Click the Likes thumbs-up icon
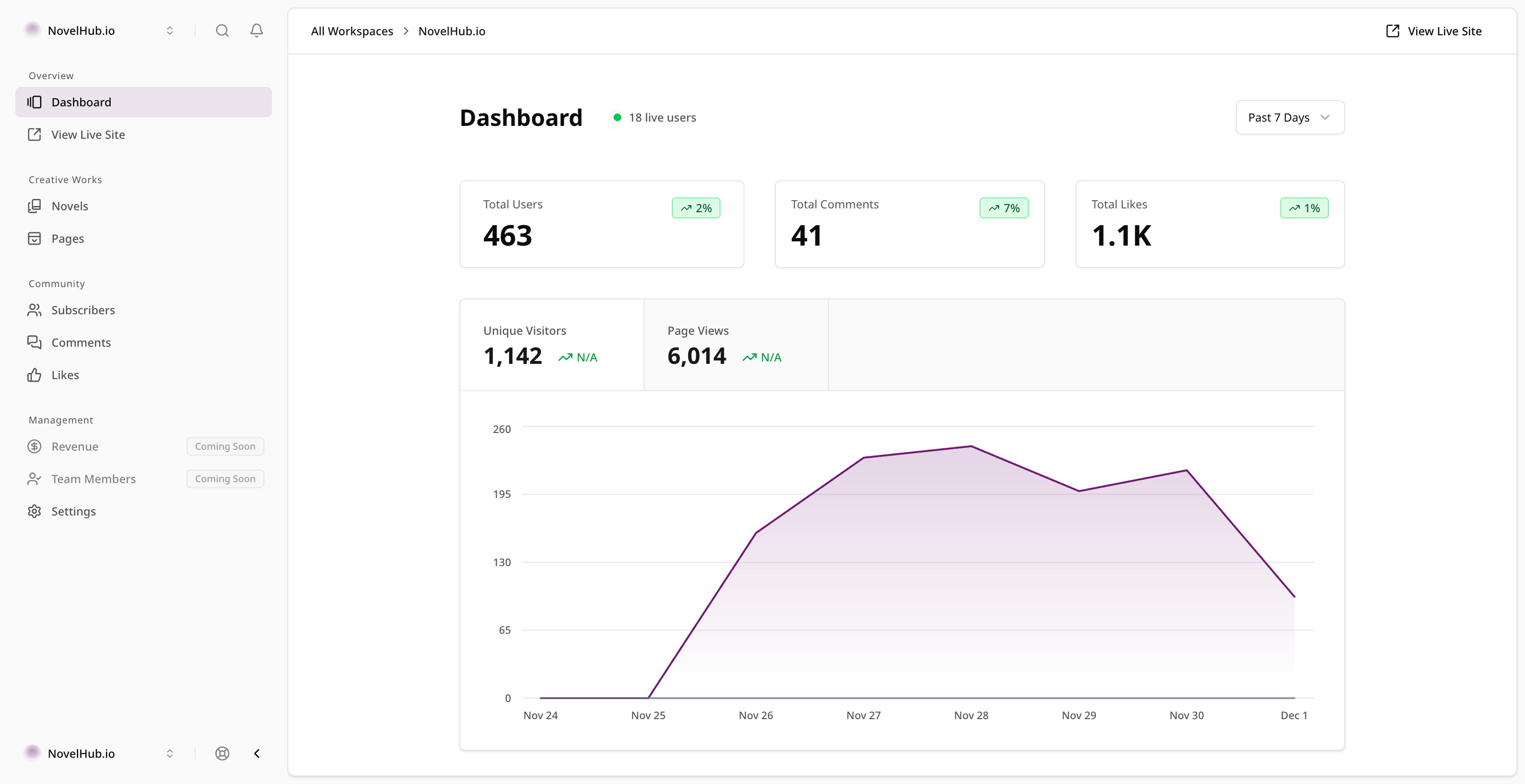The width and height of the screenshot is (1525, 784). point(35,374)
